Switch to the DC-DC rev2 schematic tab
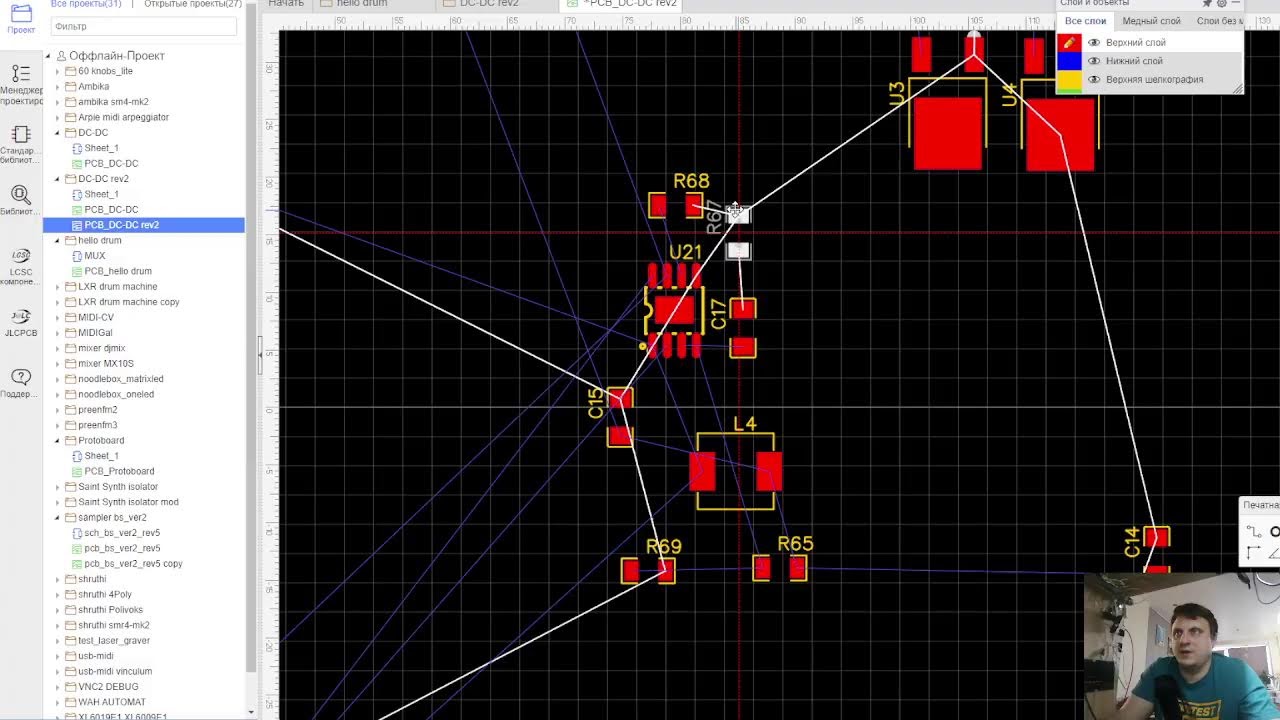This screenshot has height=720, width=1280. pos(498,4)
